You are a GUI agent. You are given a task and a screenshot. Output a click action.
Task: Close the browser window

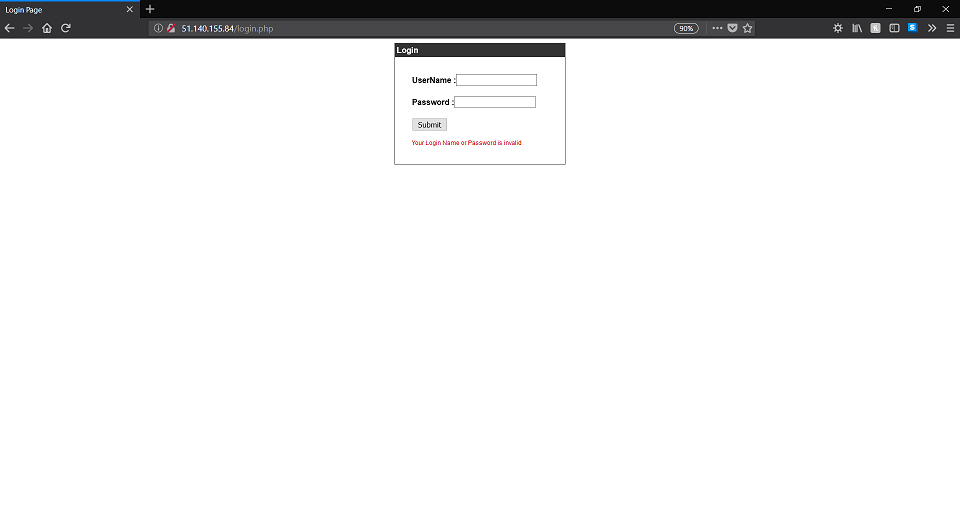tap(945, 9)
